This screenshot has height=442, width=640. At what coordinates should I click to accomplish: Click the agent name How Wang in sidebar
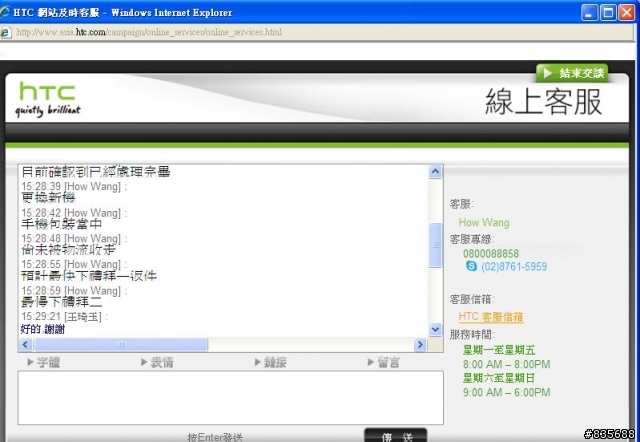click(484, 222)
